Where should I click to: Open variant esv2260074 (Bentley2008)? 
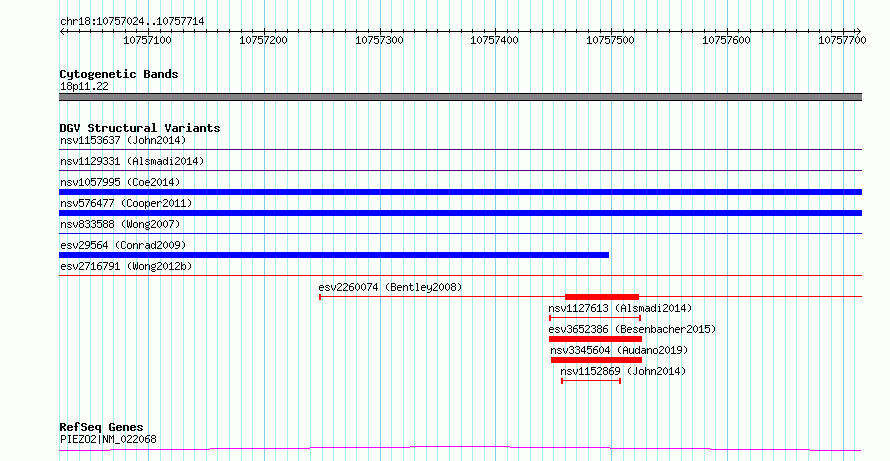coord(390,287)
